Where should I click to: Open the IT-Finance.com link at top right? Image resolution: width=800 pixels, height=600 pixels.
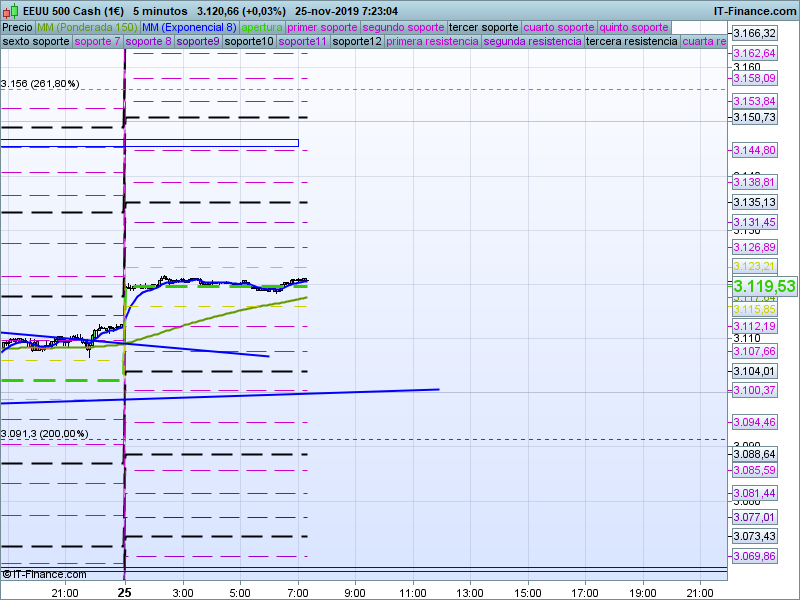pos(753,10)
